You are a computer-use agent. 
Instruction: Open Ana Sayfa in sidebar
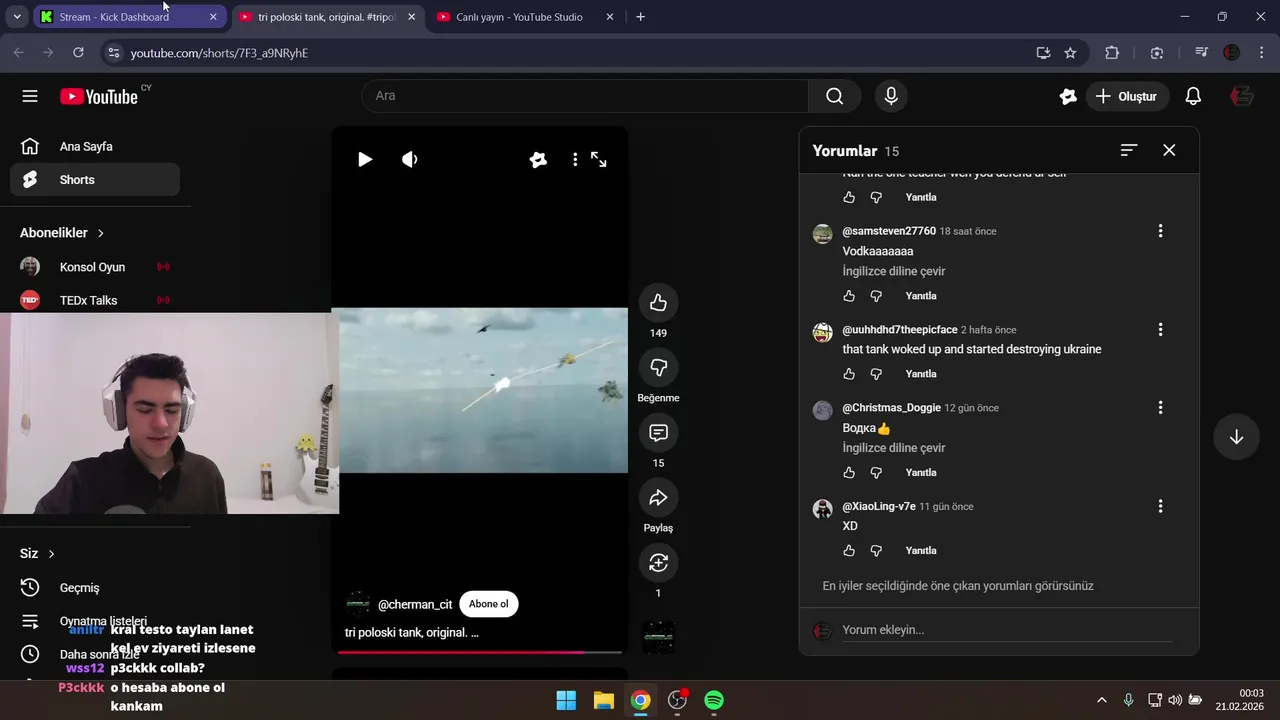point(95,146)
